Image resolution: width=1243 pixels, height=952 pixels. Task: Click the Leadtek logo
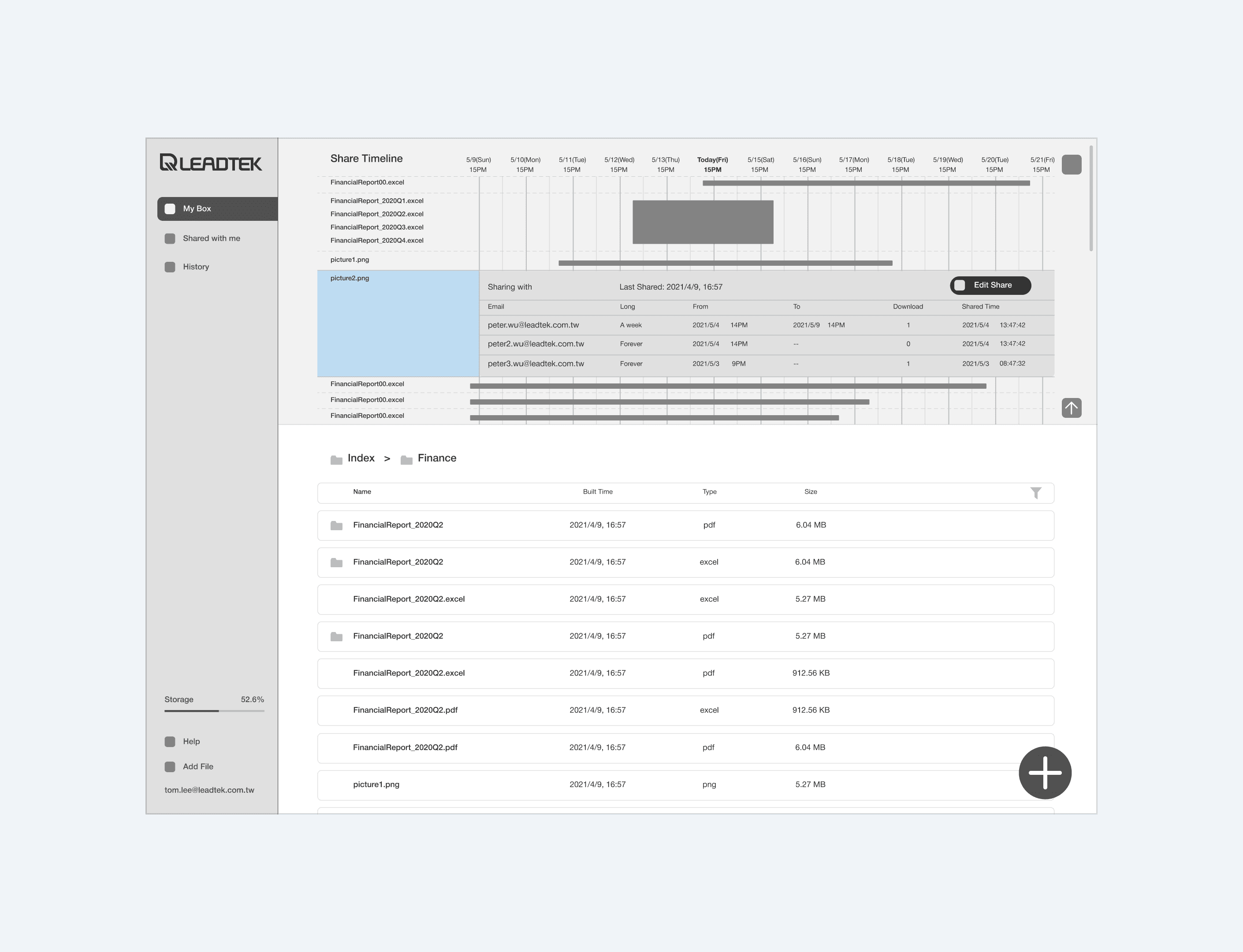210,163
